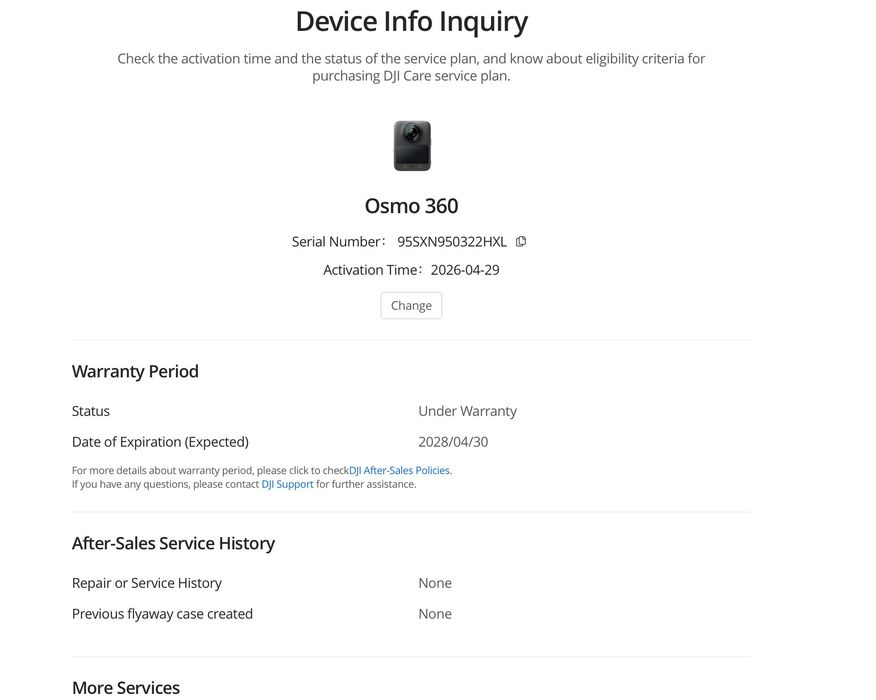Image resolution: width=876 pixels, height=700 pixels.
Task: Click the Under Warranty status value
Action: tap(468, 411)
